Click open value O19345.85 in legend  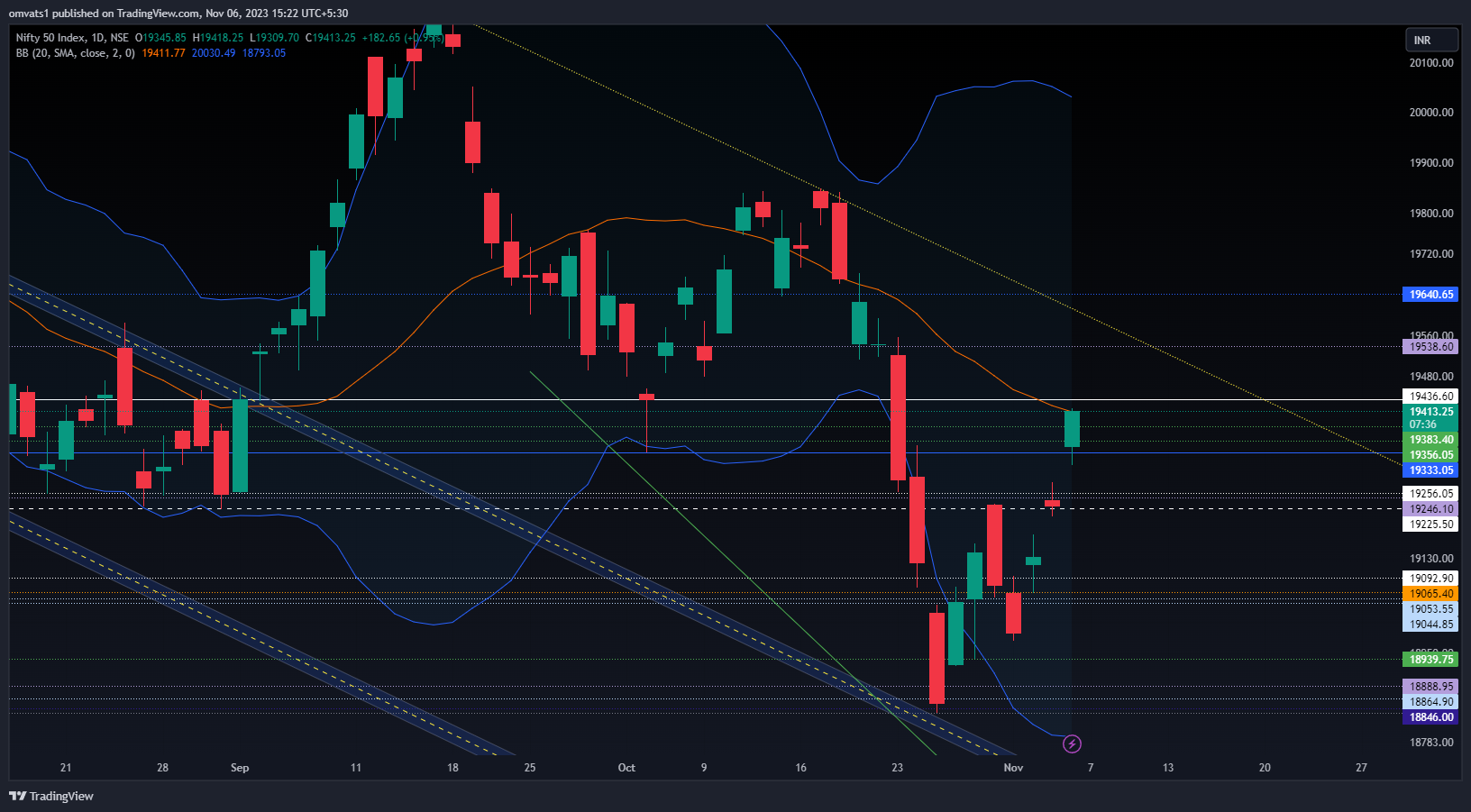tap(160, 38)
